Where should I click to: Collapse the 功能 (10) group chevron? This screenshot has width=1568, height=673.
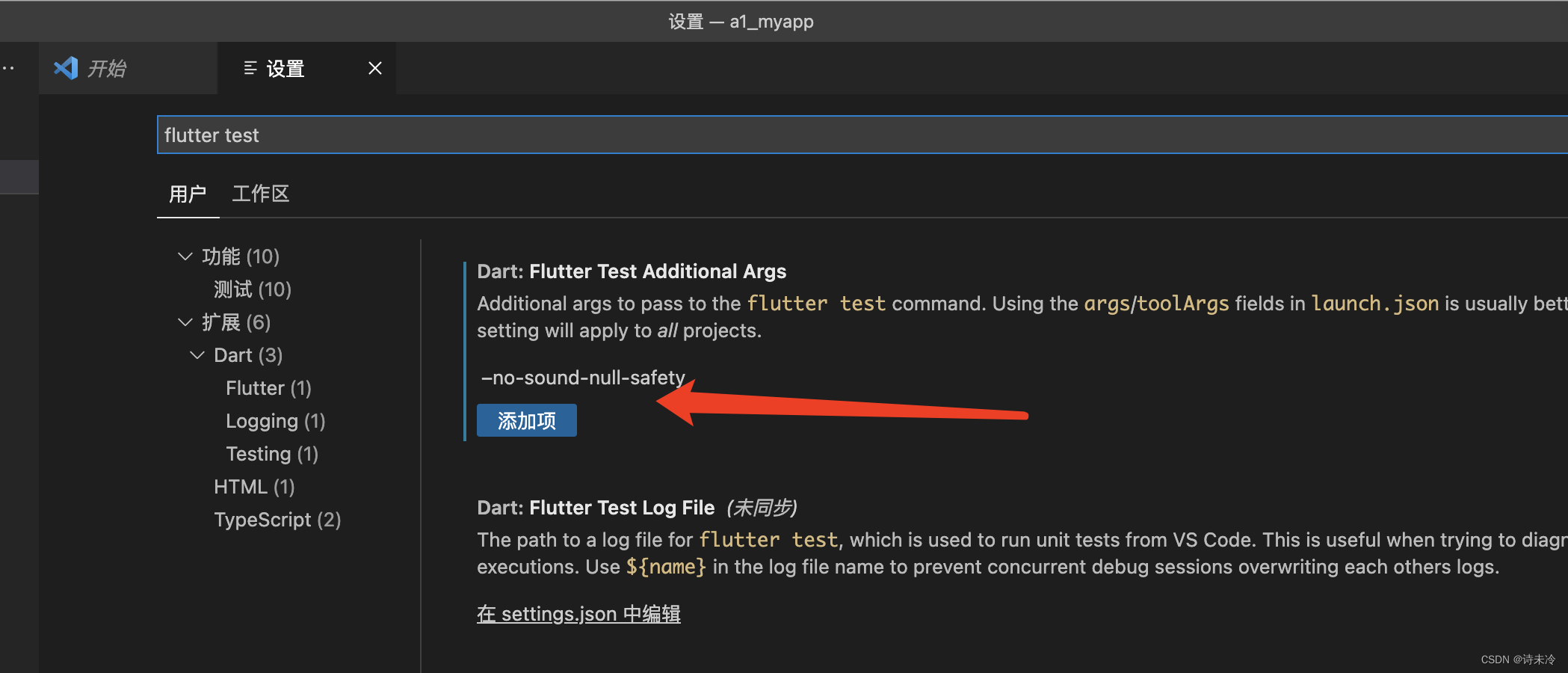[x=185, y=256]
